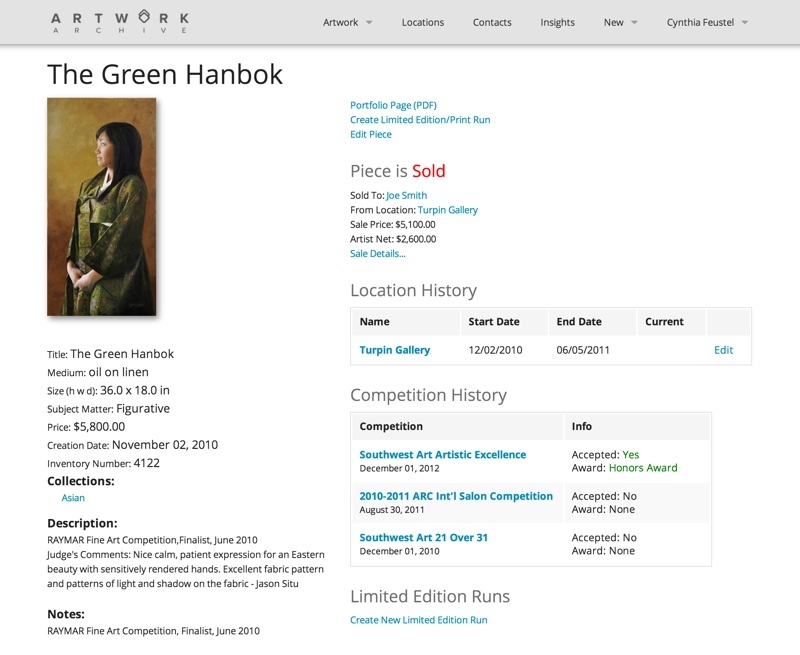Open the Contacts page

(492, 22)
